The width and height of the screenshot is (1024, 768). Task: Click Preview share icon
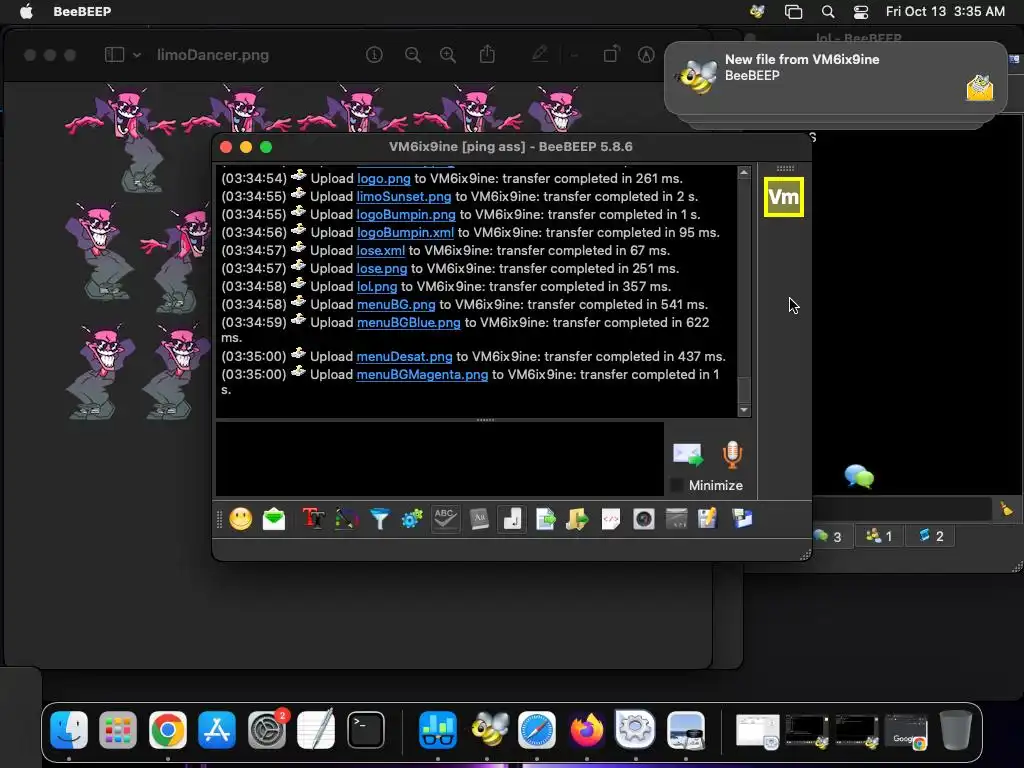coord(487,54)
